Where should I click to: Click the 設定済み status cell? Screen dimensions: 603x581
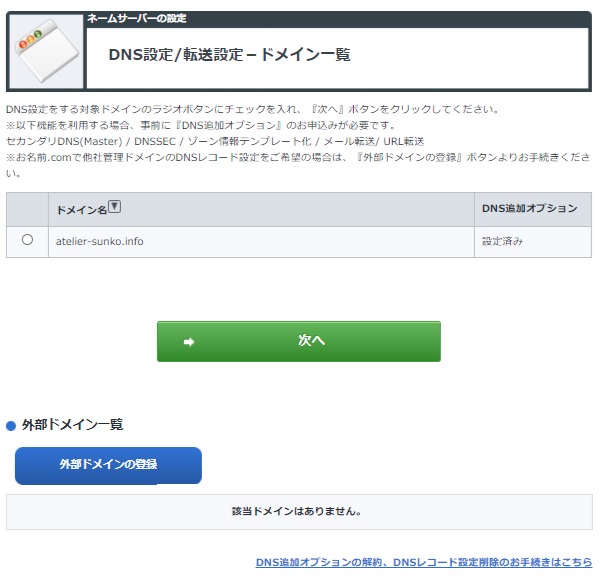pyautogui.click(x=533, y=242)
